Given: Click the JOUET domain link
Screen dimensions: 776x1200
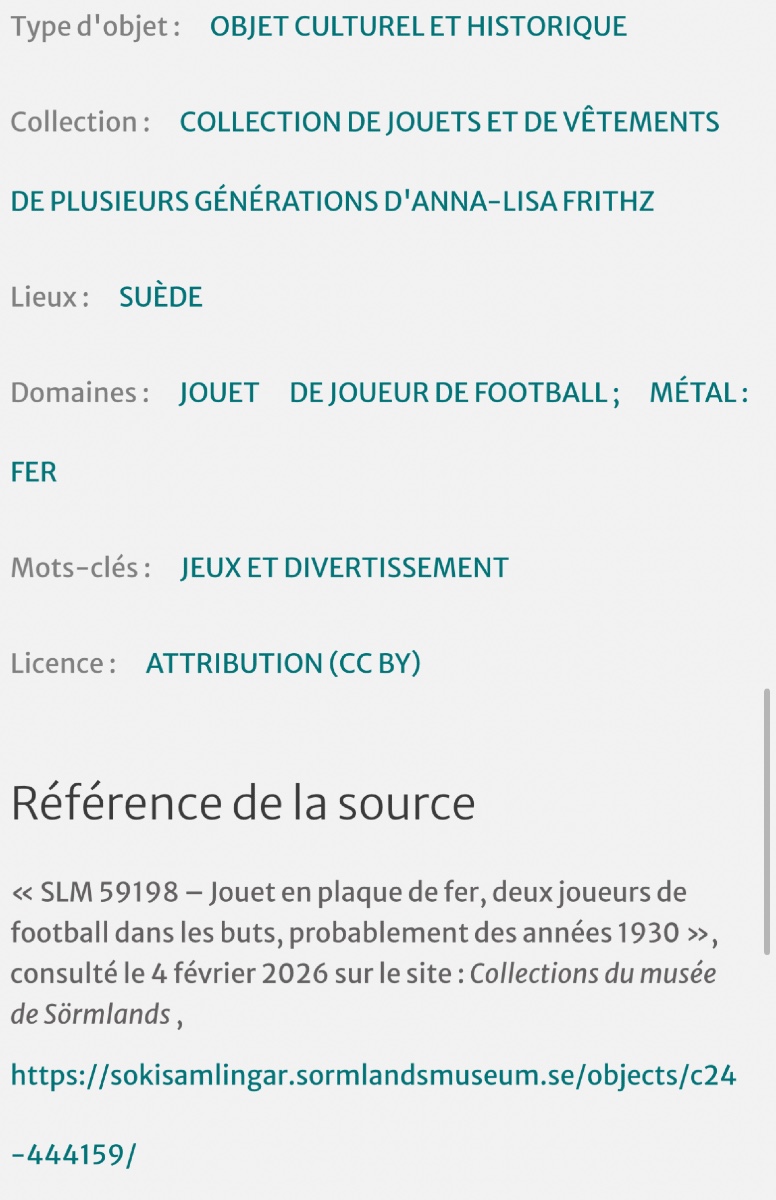Looking at the screenshot, I should [219, 393].
